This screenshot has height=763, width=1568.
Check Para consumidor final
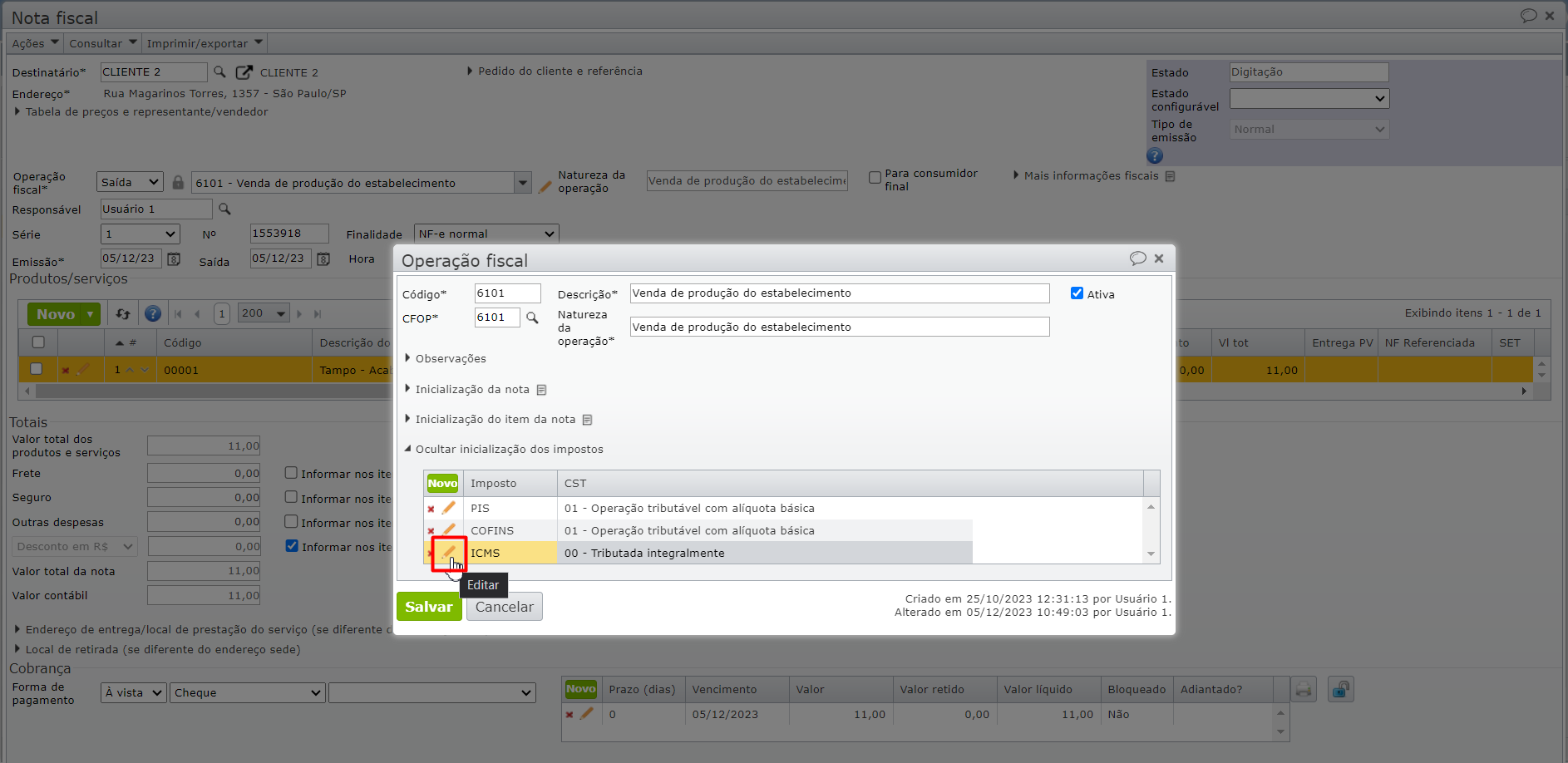coord(875,178)
